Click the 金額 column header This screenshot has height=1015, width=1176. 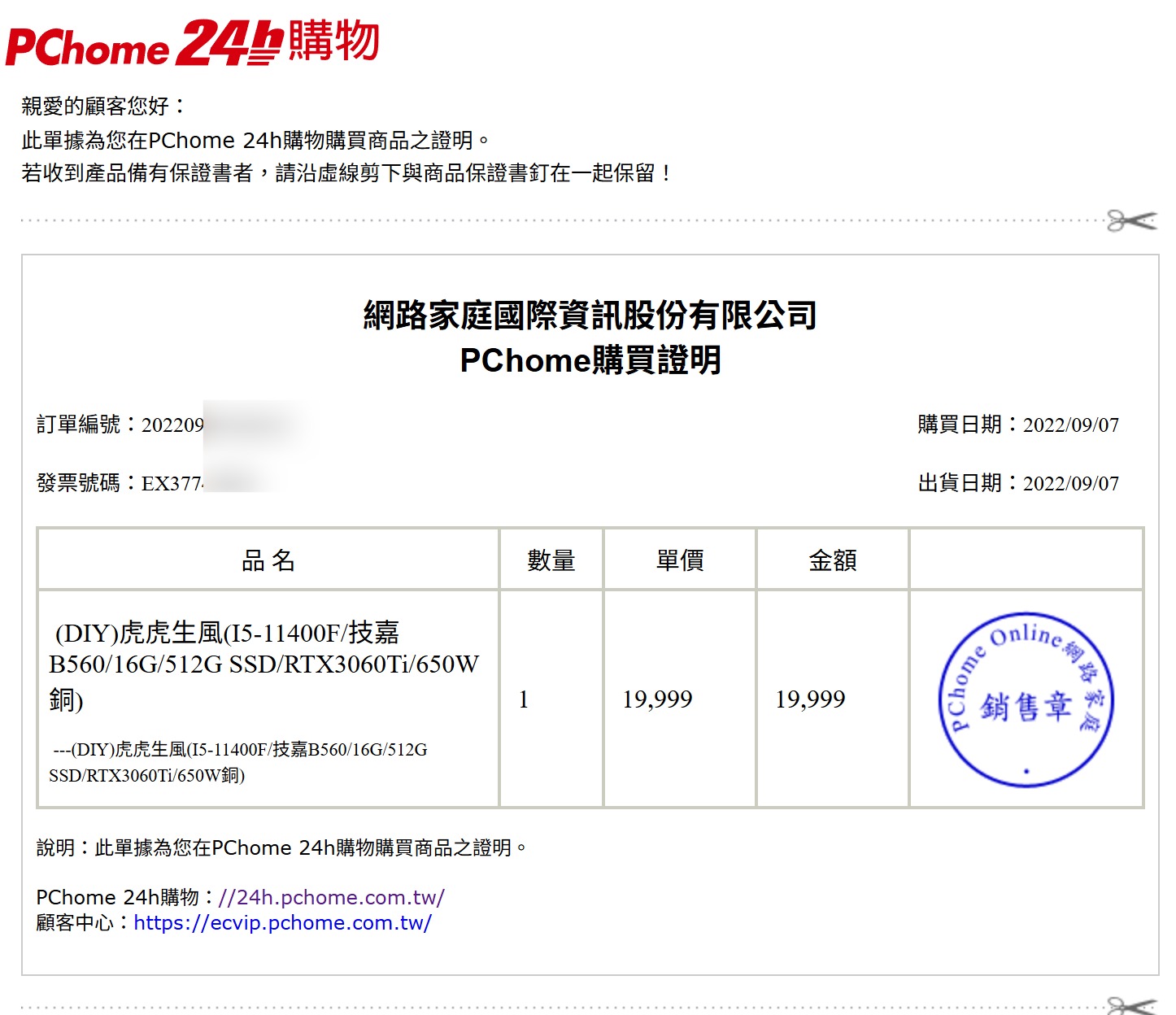pos(833,560)
